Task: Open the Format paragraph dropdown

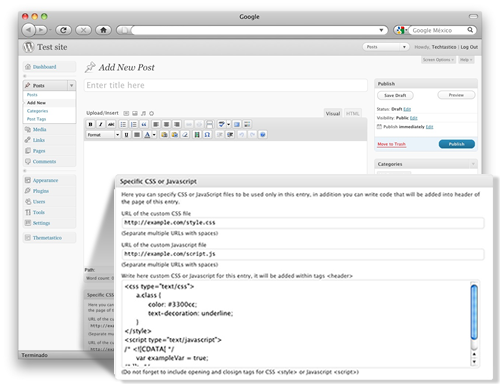Action: pos(103,135)
